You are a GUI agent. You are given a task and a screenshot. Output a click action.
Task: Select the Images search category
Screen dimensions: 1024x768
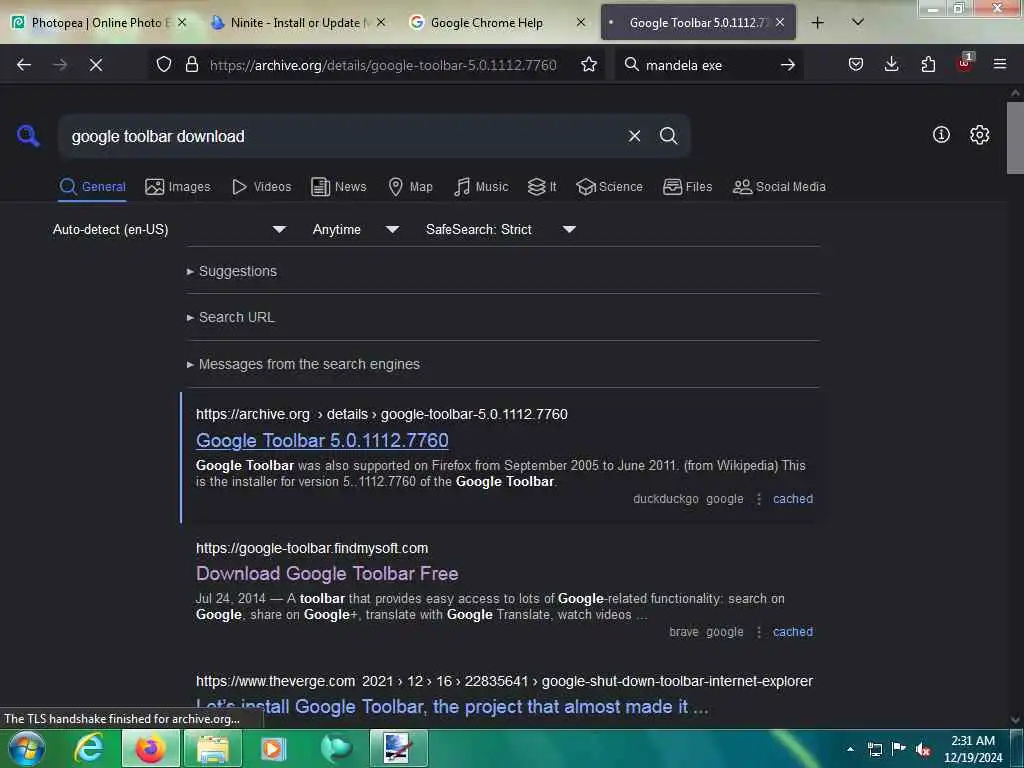[178, 187]
